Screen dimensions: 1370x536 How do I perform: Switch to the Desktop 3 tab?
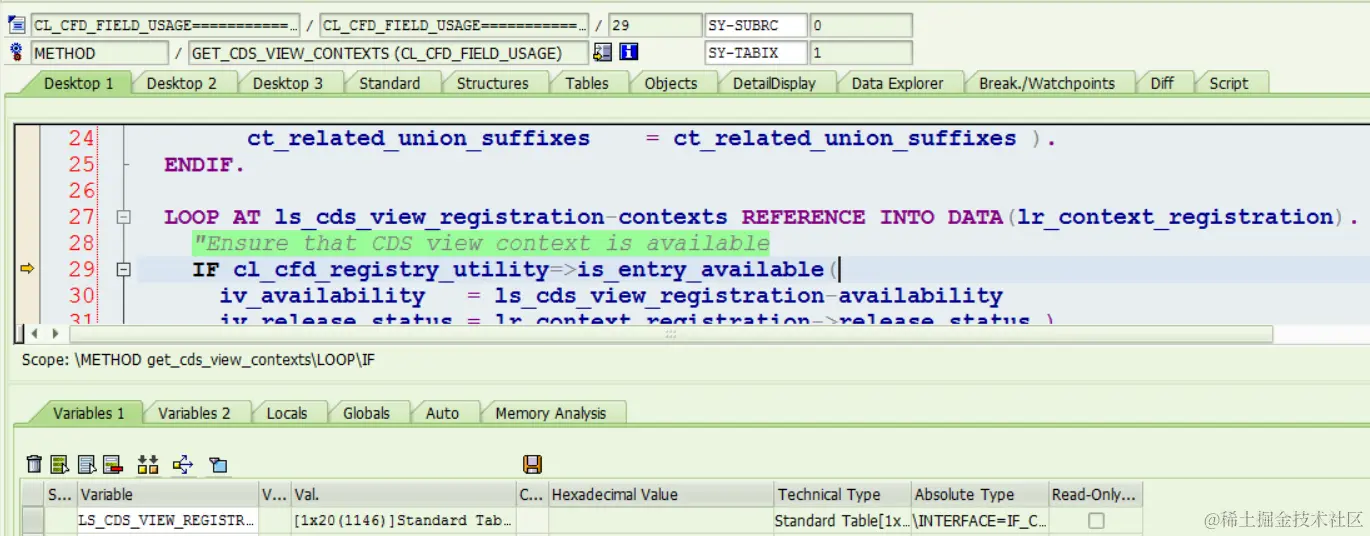click(287, 83)
